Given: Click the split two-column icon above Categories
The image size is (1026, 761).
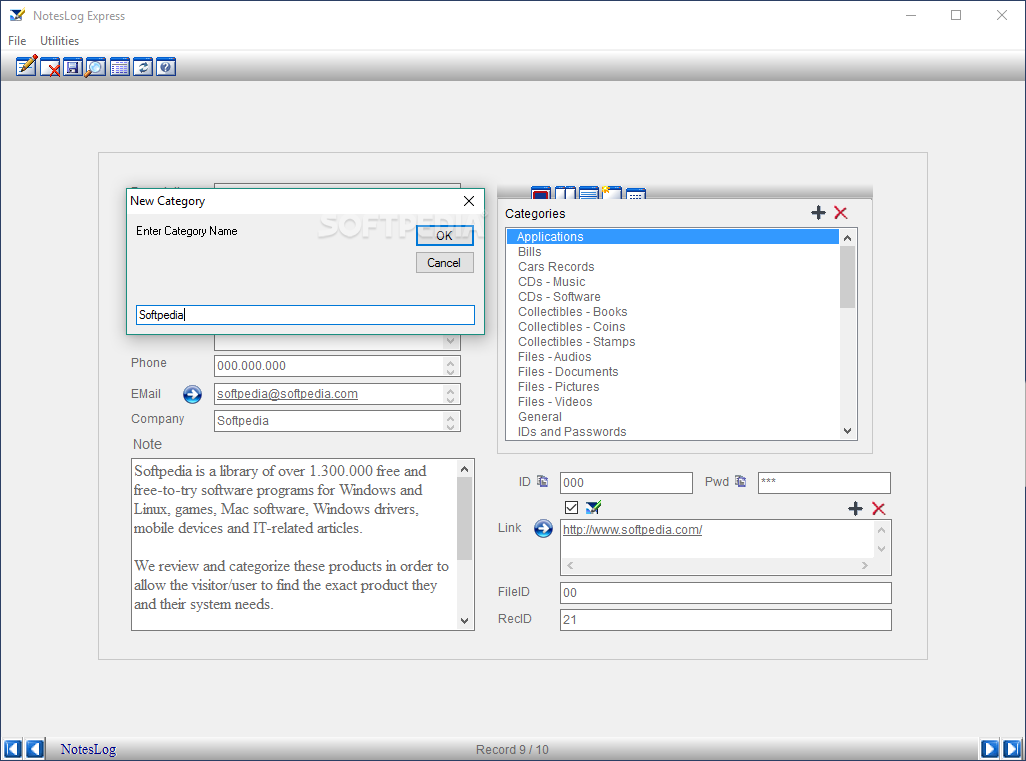Looking at the screenshot, I should (x=565, y=193).
